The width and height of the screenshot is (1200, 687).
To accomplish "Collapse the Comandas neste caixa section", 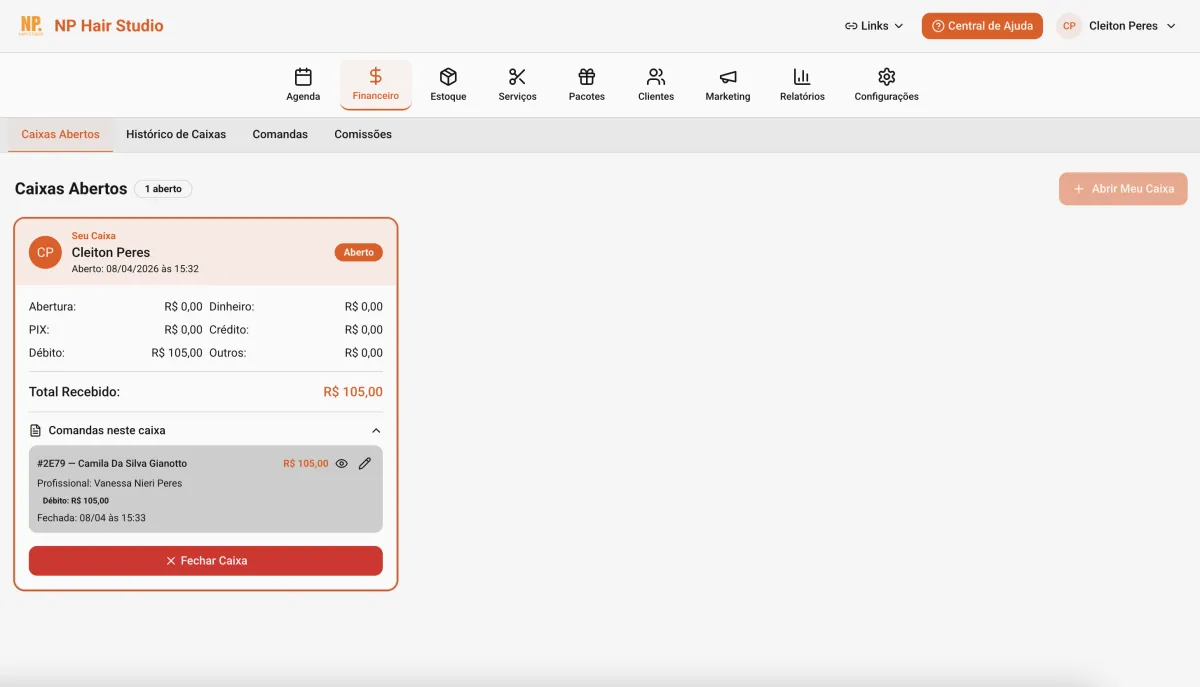I will point(375,430).
